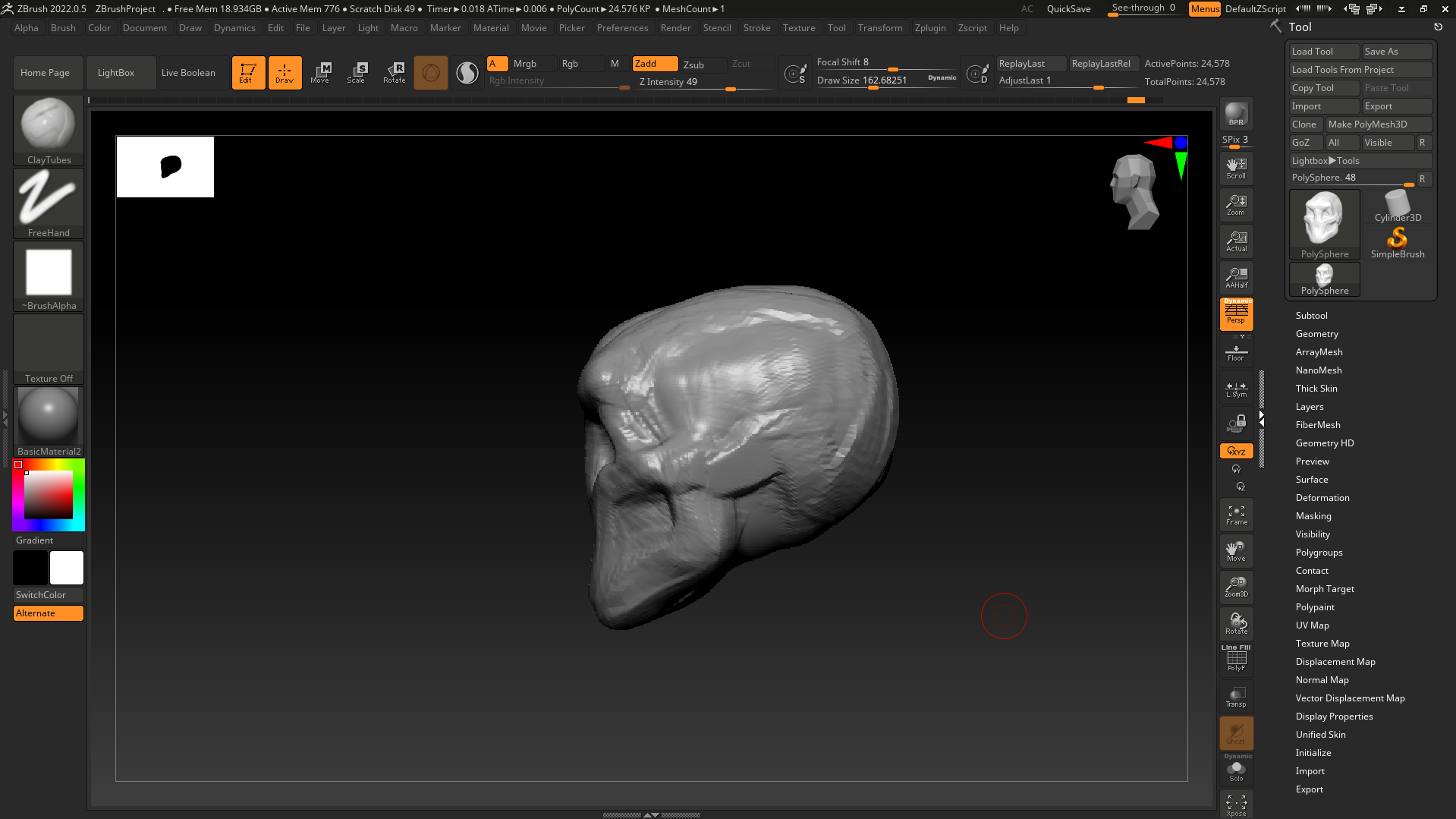Click the BPR render icon
The height and width of the screenshot is (819, 1456).
coord(1236,114)
